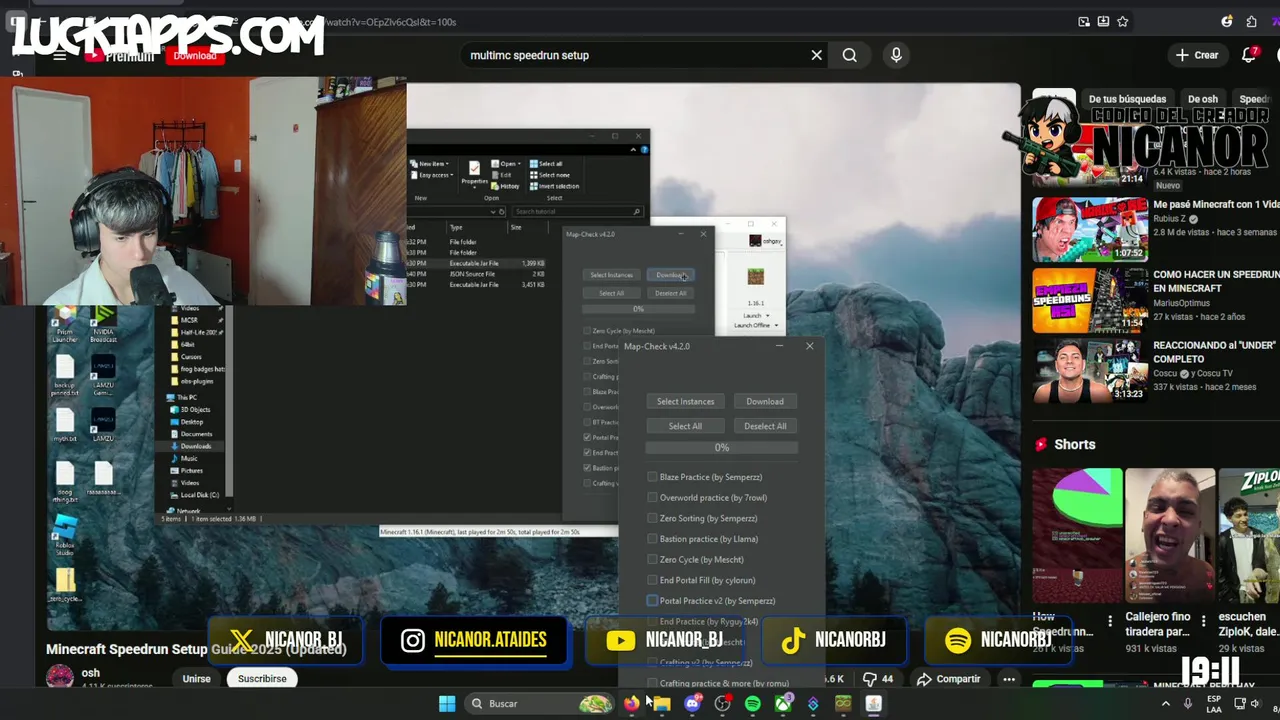Open the osh channel avatar
The image size is (1280, 720).
tap(60, 678)
